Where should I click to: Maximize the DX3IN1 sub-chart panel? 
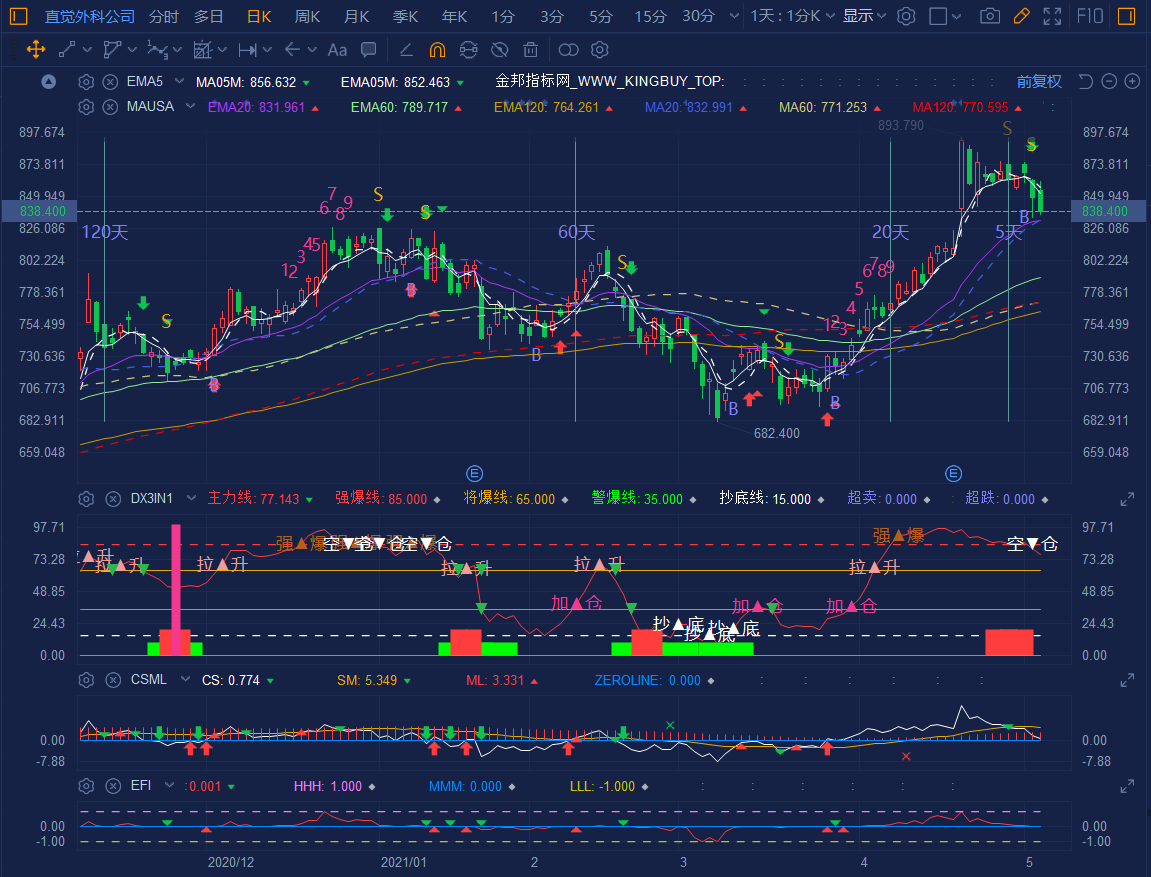point(1128,500)
